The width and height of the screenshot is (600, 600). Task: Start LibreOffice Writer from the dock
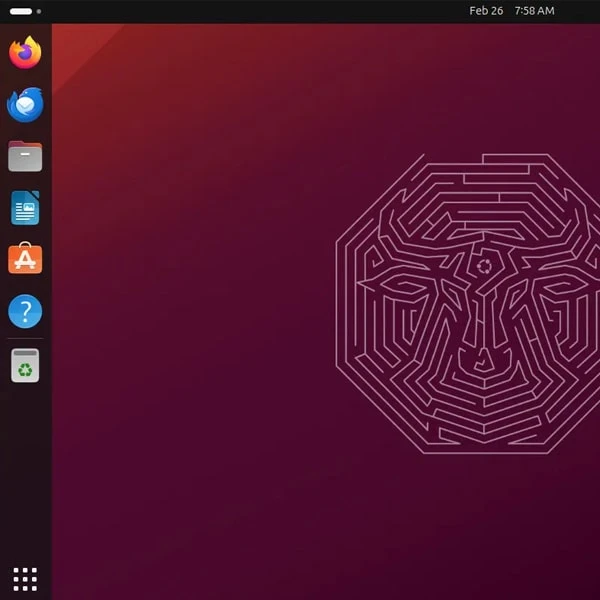coord(25,208)
